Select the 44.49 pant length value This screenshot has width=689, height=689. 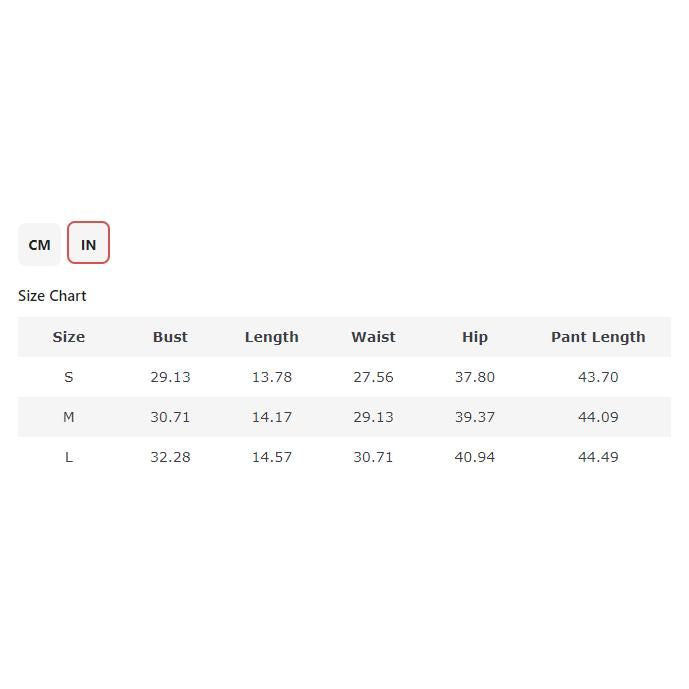pos(598,457)
